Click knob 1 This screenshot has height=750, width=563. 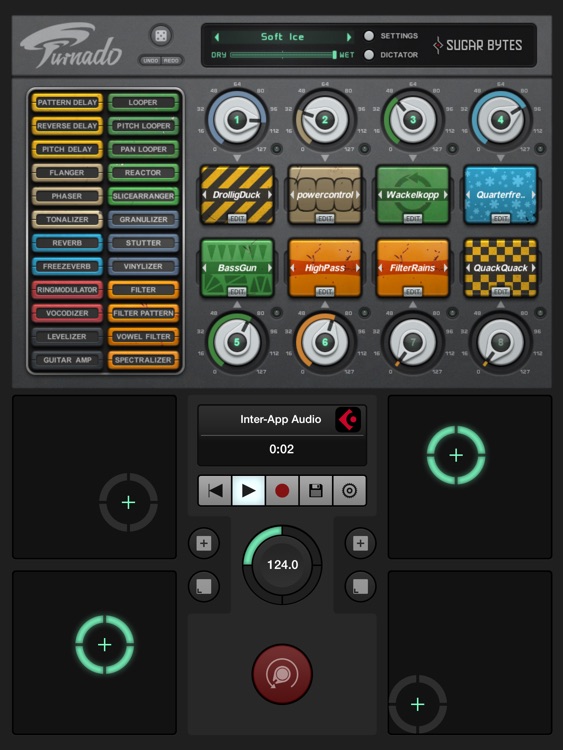point(237,120)
